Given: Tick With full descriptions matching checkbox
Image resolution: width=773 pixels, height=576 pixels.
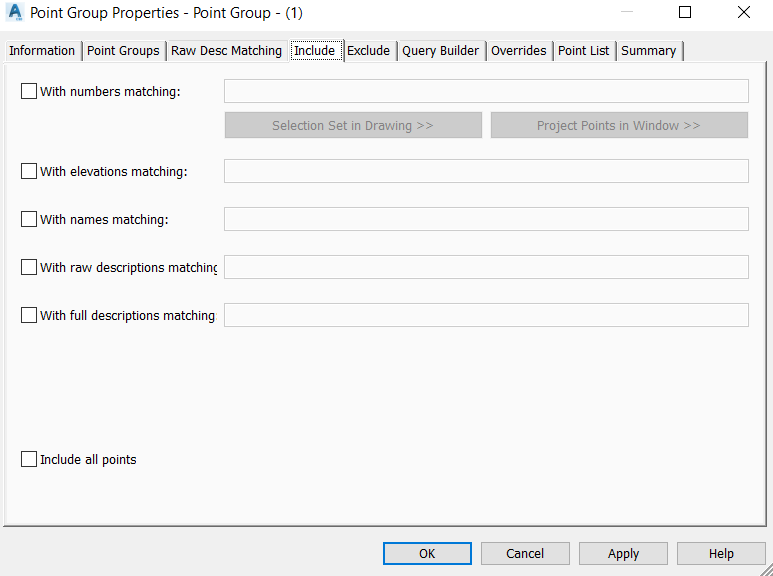Looking at the screenshot, I should pos(29,315).
